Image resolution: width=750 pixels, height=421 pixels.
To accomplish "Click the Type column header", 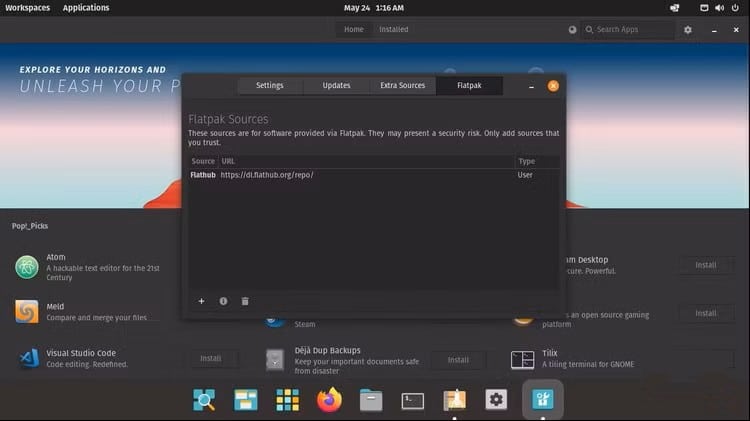I will 537,161.
